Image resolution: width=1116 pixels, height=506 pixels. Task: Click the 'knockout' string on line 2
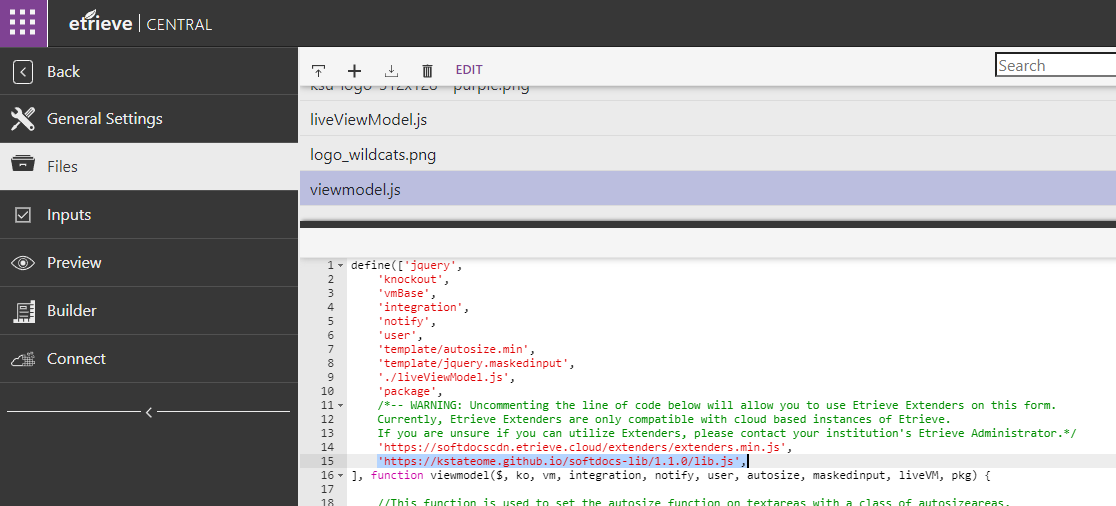[x=410, y=279]
